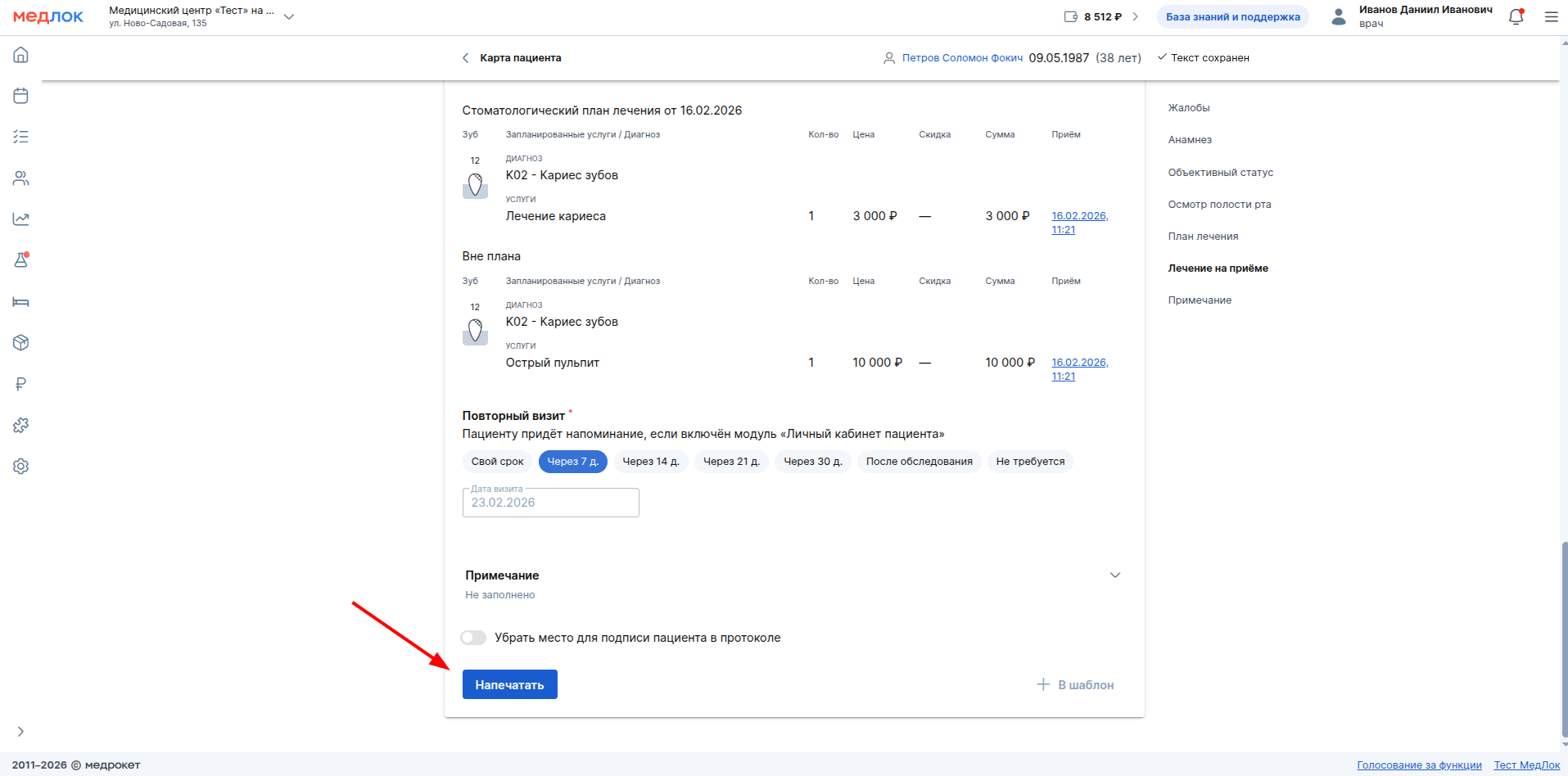Screen dimensions: 1568x776
Task: Open the medical center selector dropdown
Action: click(288, 16)
